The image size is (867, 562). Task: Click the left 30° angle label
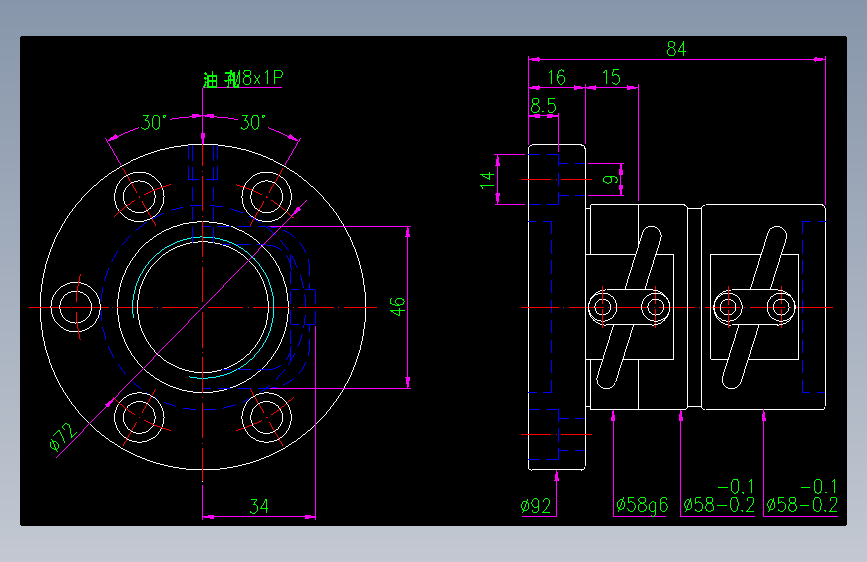tap(154, 122)
